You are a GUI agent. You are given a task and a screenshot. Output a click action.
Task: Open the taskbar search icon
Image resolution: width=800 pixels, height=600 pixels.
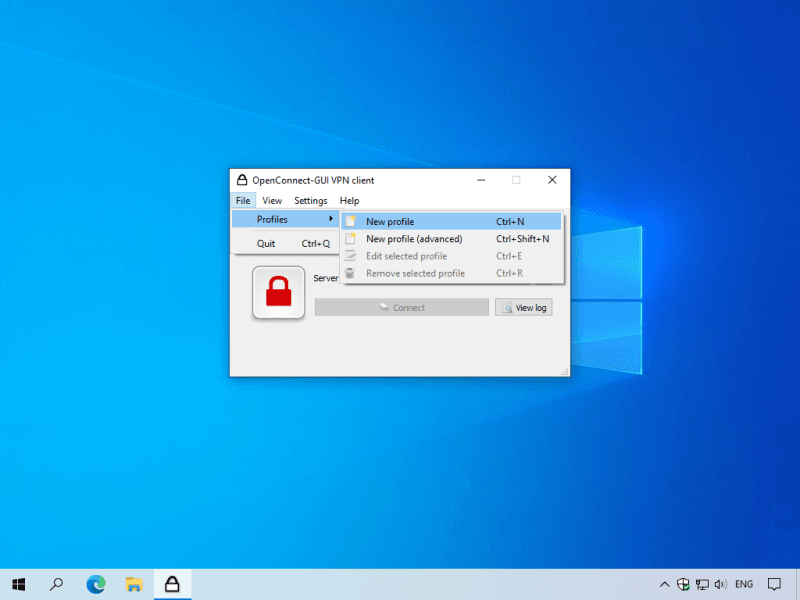tap(57, 584)
